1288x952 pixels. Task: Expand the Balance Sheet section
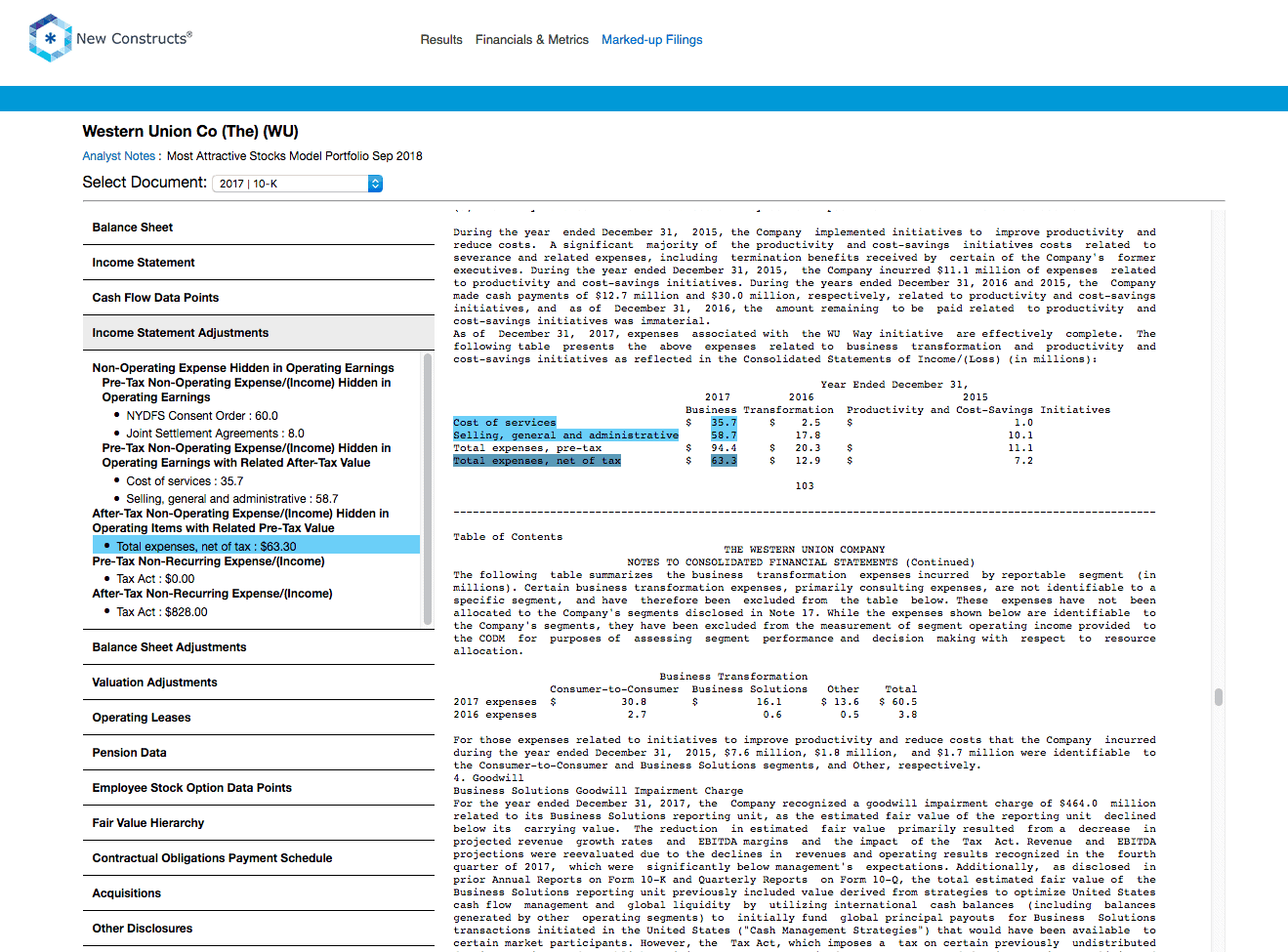tap(259, 228)
